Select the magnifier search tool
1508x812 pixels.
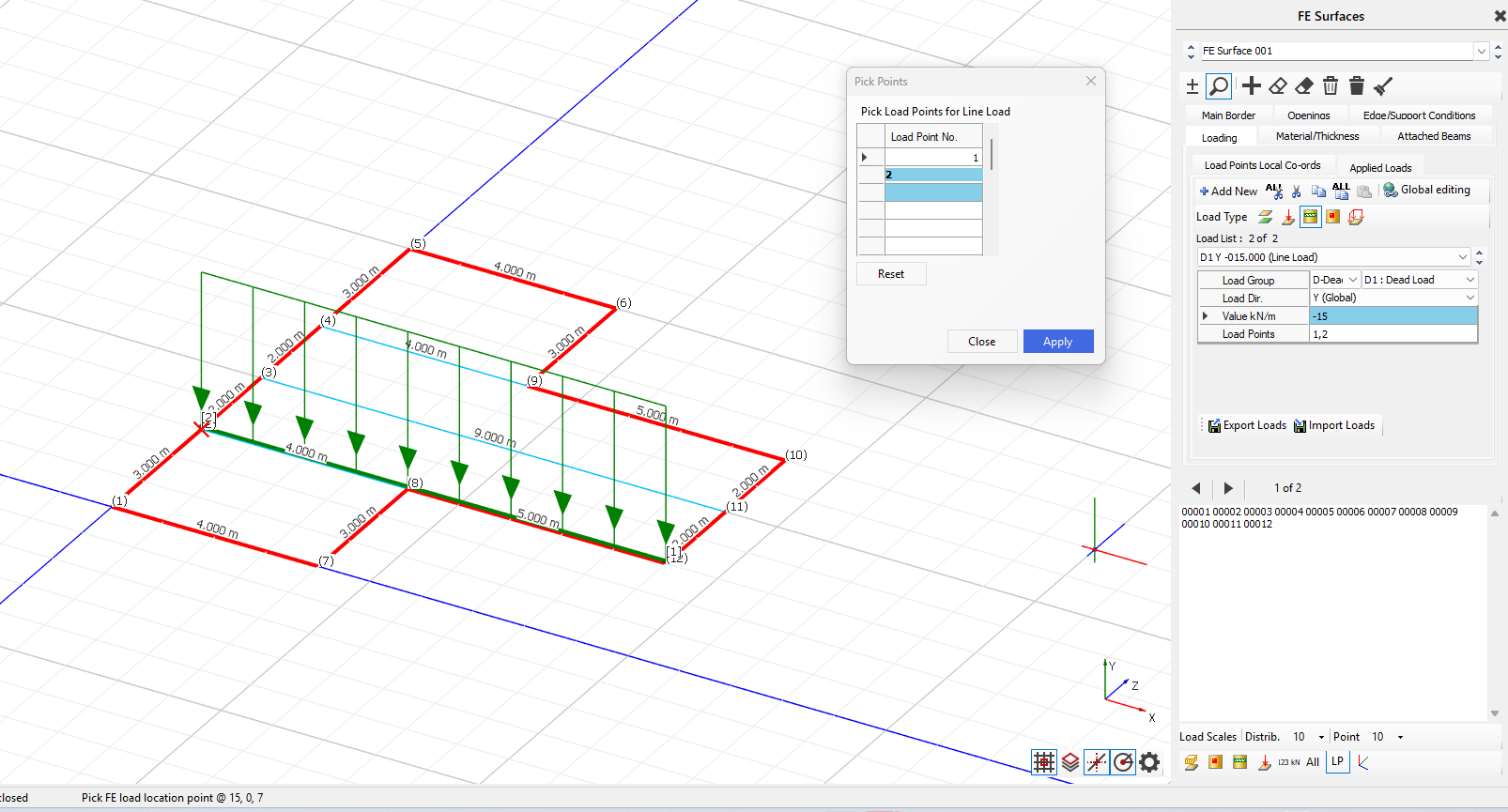(1219, 86)
